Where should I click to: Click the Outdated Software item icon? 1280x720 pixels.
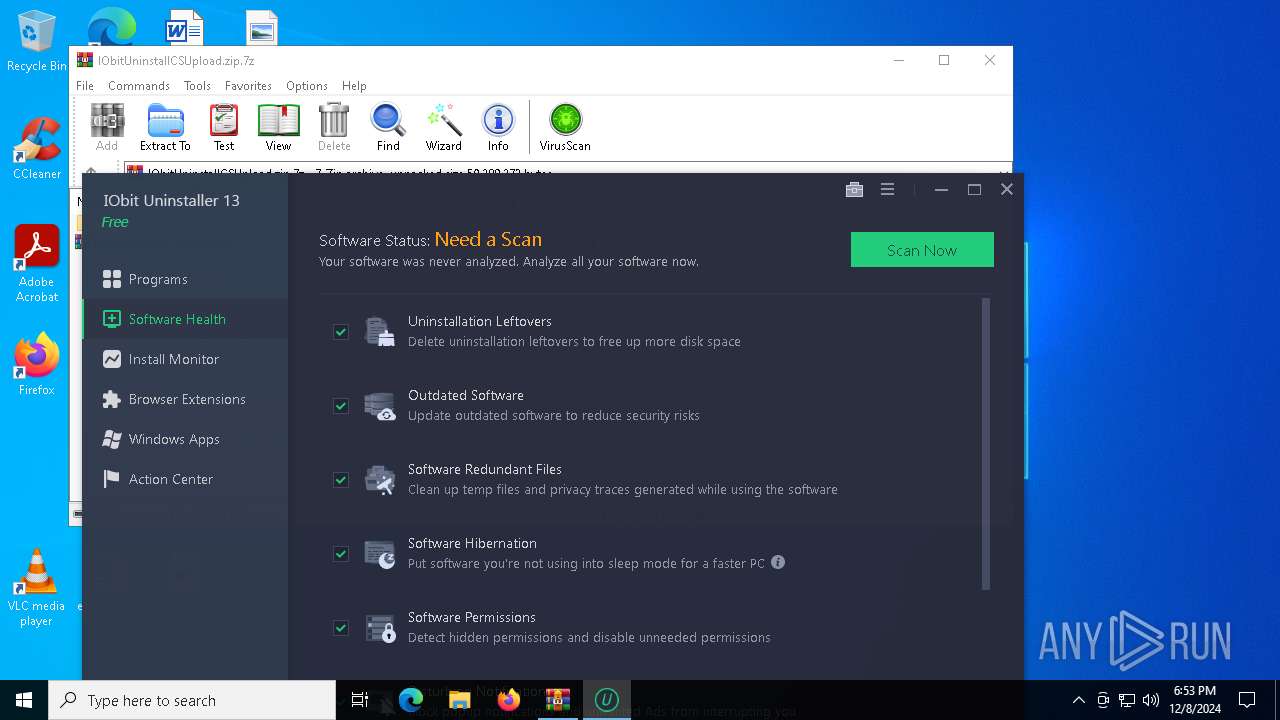click(x=379, y=405)
